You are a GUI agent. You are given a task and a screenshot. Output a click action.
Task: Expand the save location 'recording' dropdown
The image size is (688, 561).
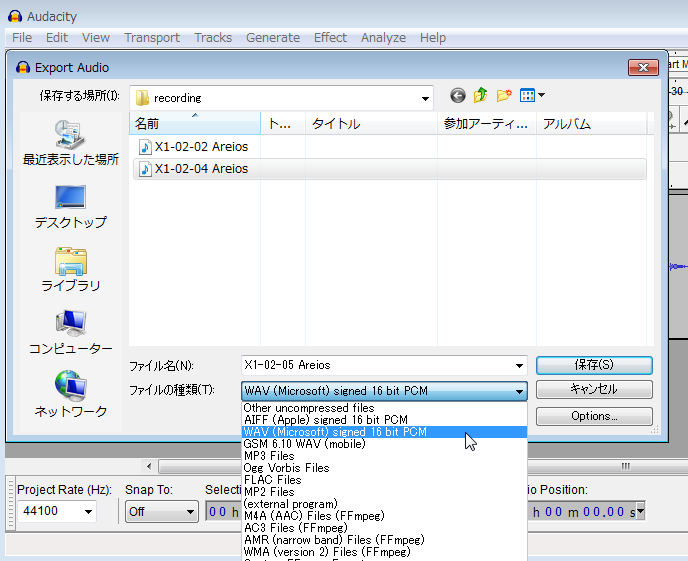[425, 98]
